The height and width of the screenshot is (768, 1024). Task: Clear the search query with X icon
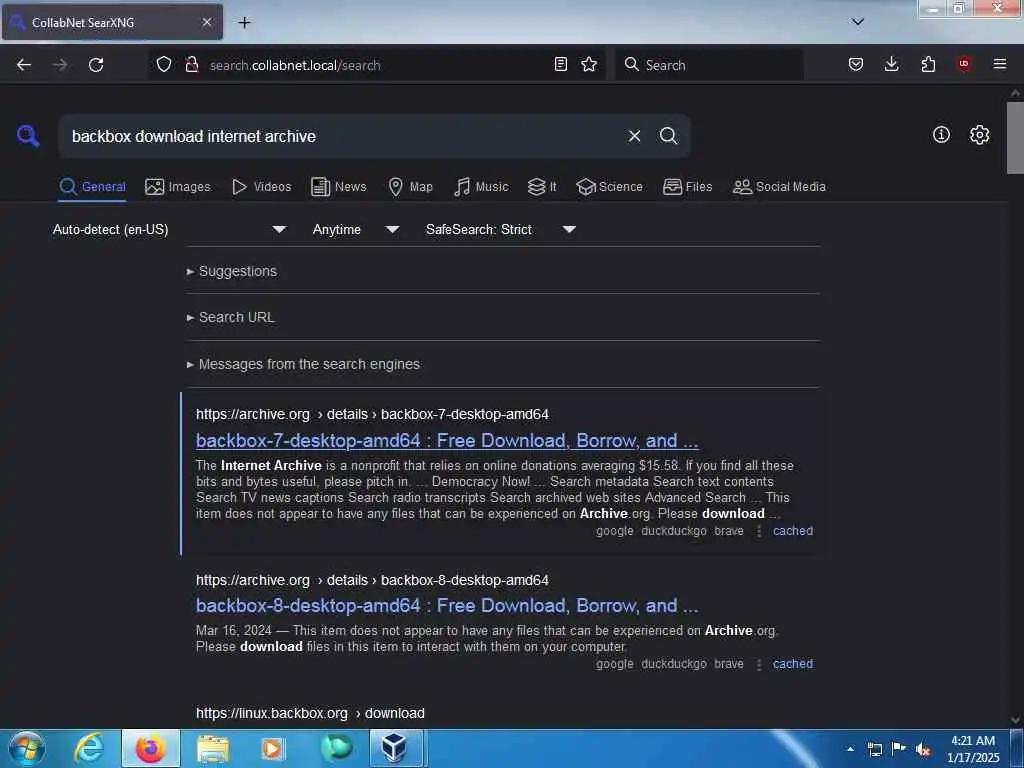(x=634, y=136)
